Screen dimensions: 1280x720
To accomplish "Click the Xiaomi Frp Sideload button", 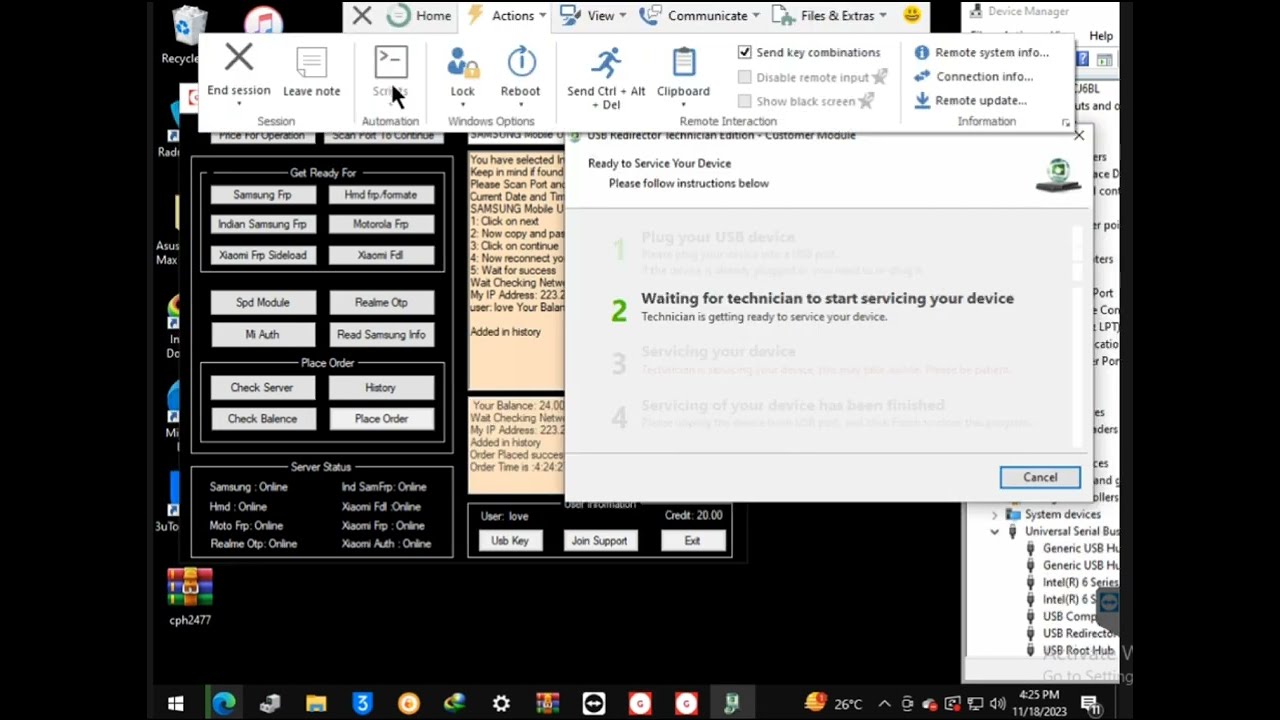I will [262, 255].
